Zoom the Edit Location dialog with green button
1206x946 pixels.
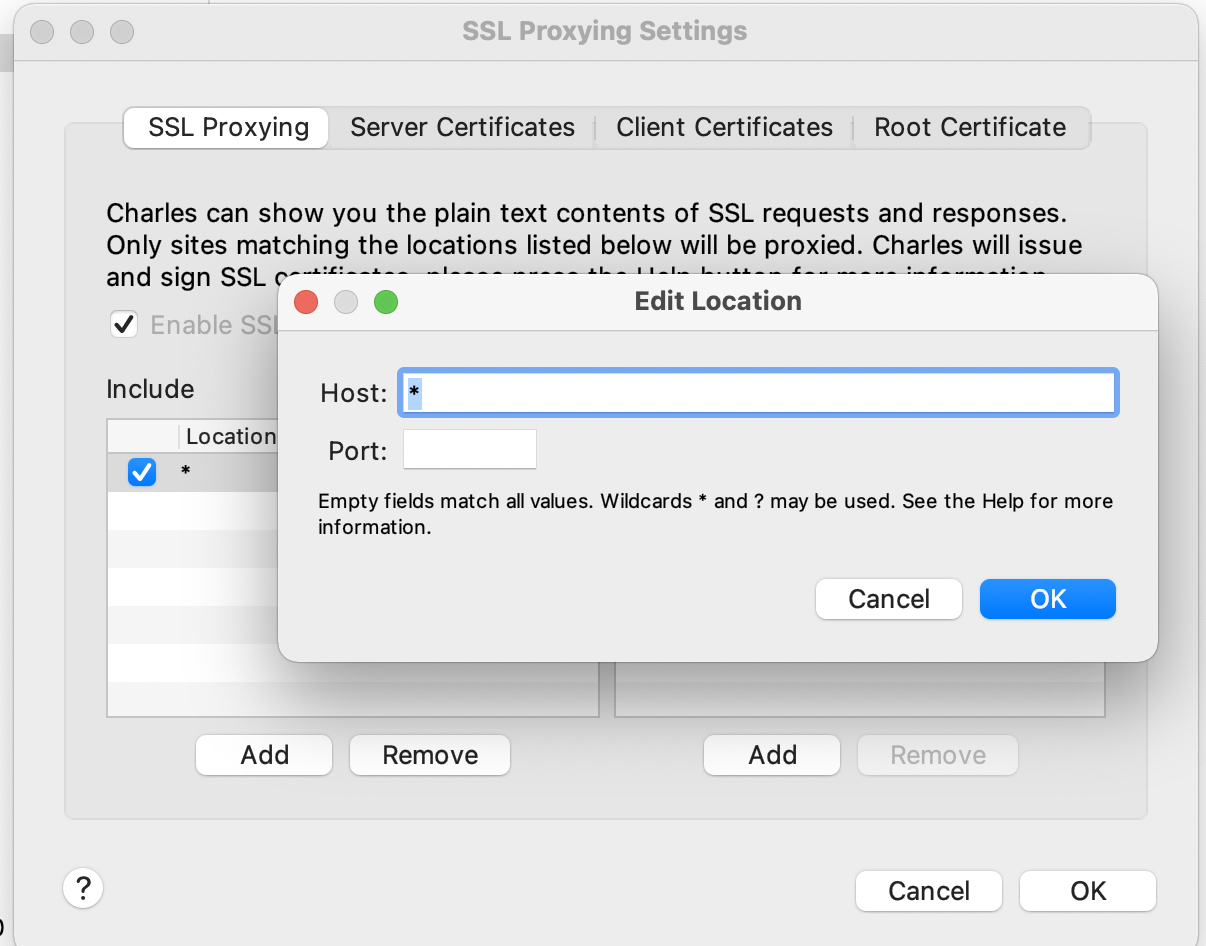tap(386, 301)
